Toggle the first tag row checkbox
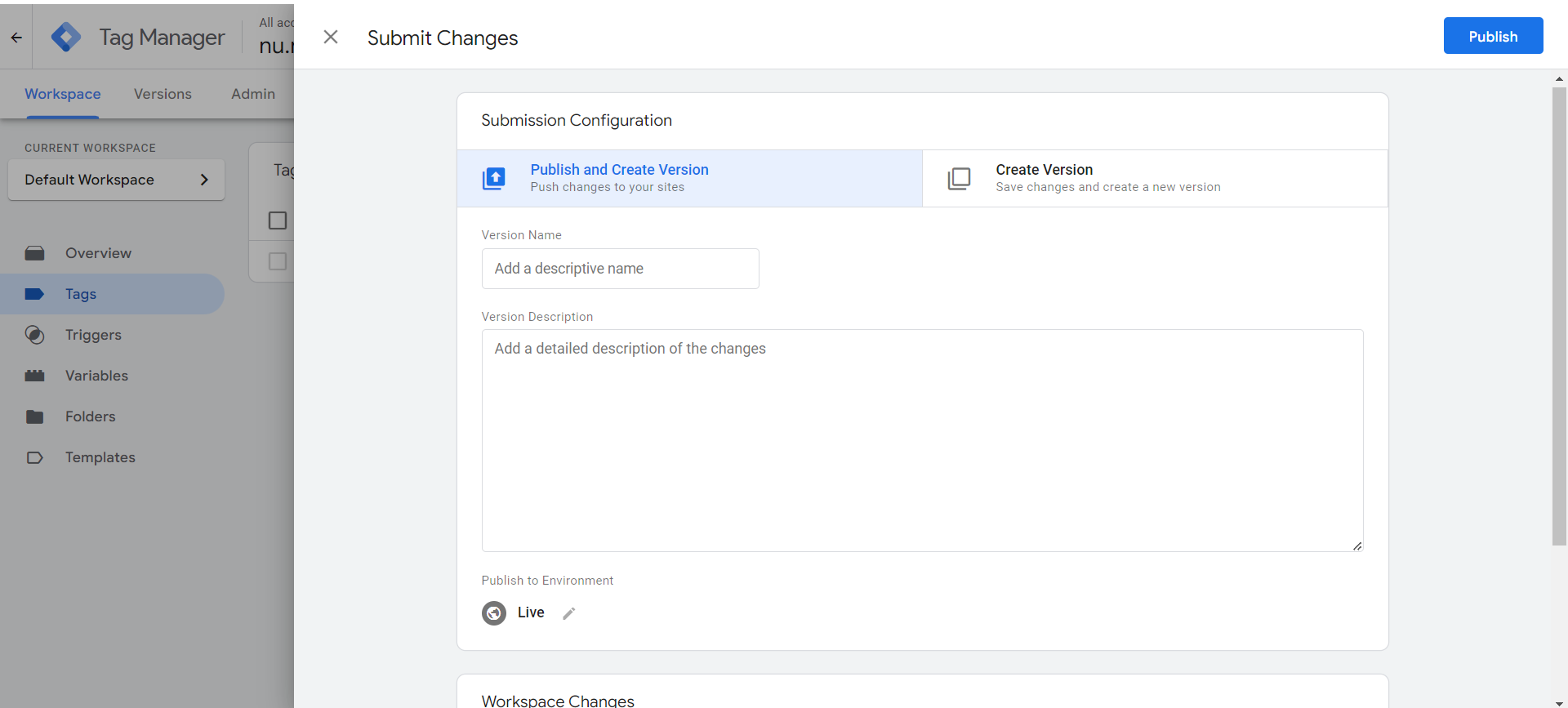 pyautogui.click(x=278, y=261)
